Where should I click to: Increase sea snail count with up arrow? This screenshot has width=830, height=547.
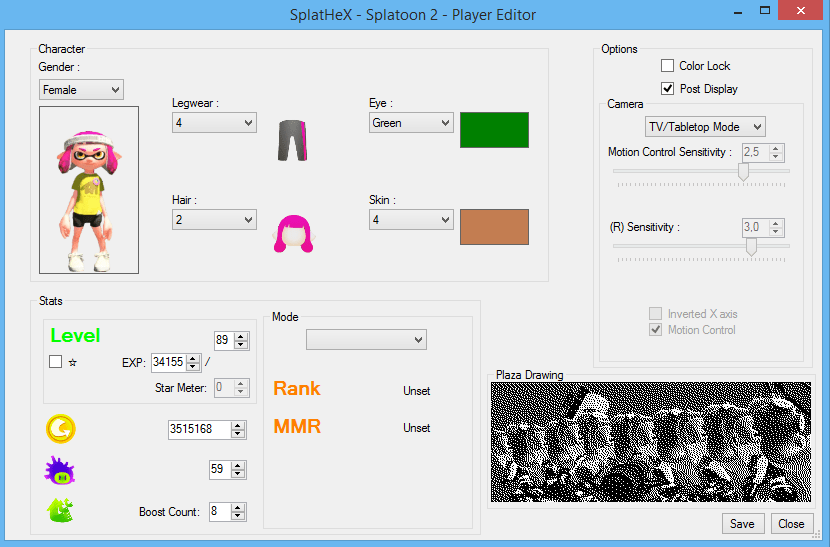(x=238, y=465)
